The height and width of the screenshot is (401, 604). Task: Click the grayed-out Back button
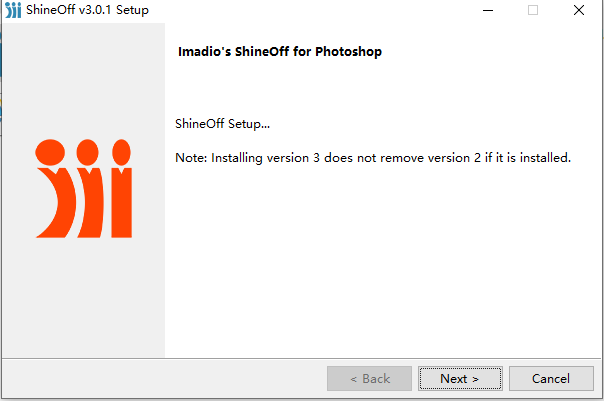(x=369, y=379)
